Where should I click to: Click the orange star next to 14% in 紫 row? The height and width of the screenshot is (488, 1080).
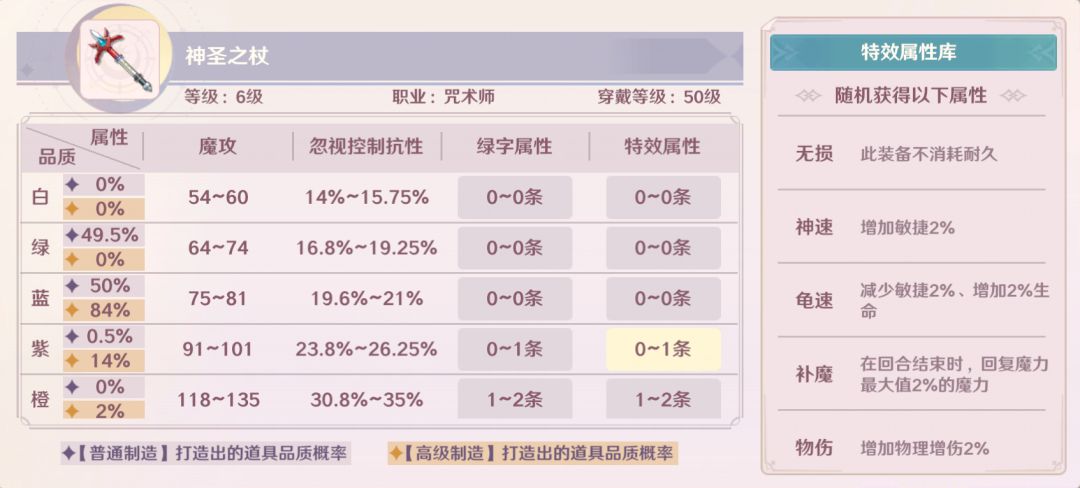pos(72,360)
